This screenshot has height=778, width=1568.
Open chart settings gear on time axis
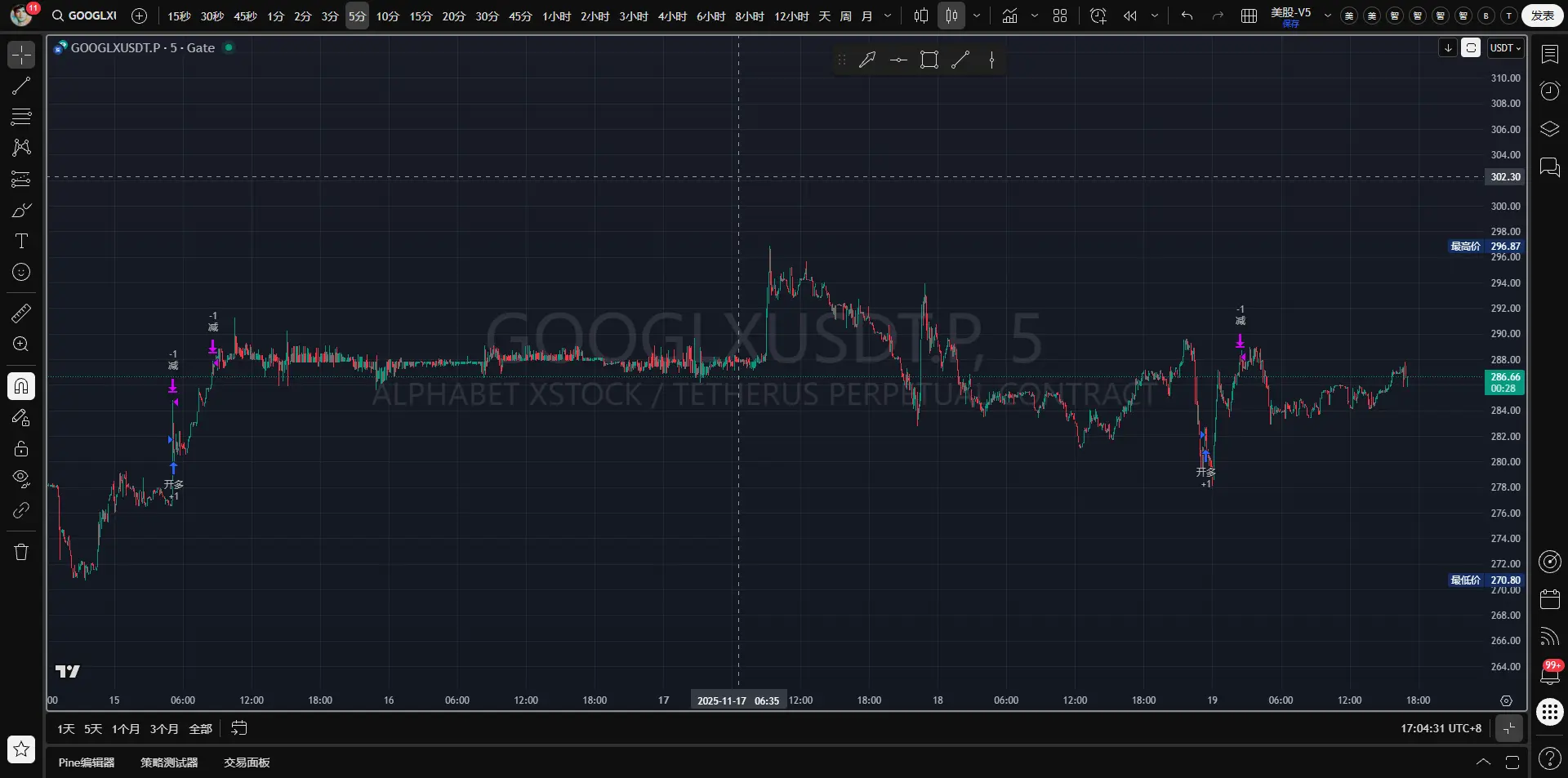(x=1507, y=700)
